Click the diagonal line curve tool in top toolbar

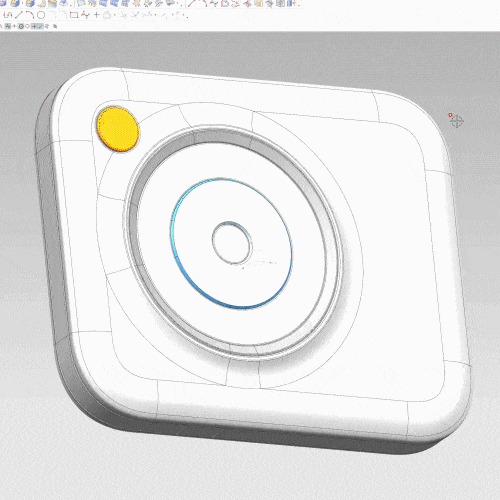tap(192, 3)
